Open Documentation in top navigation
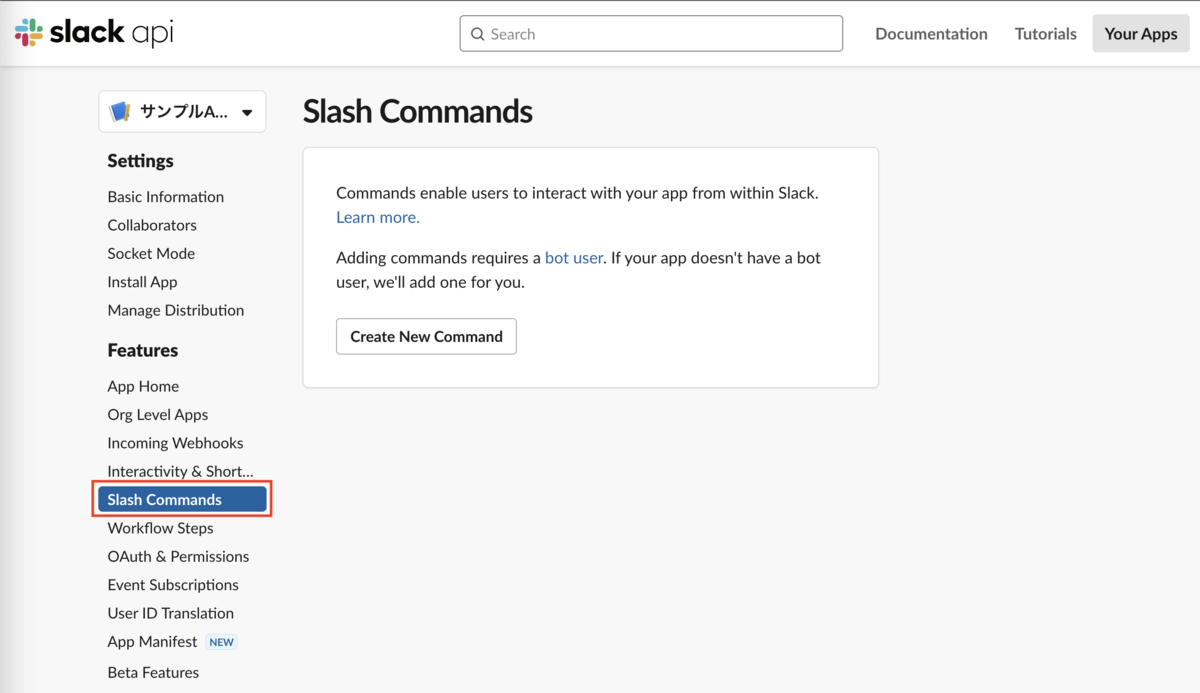The height and width of the screenshot is (693, 1200). 931,34
